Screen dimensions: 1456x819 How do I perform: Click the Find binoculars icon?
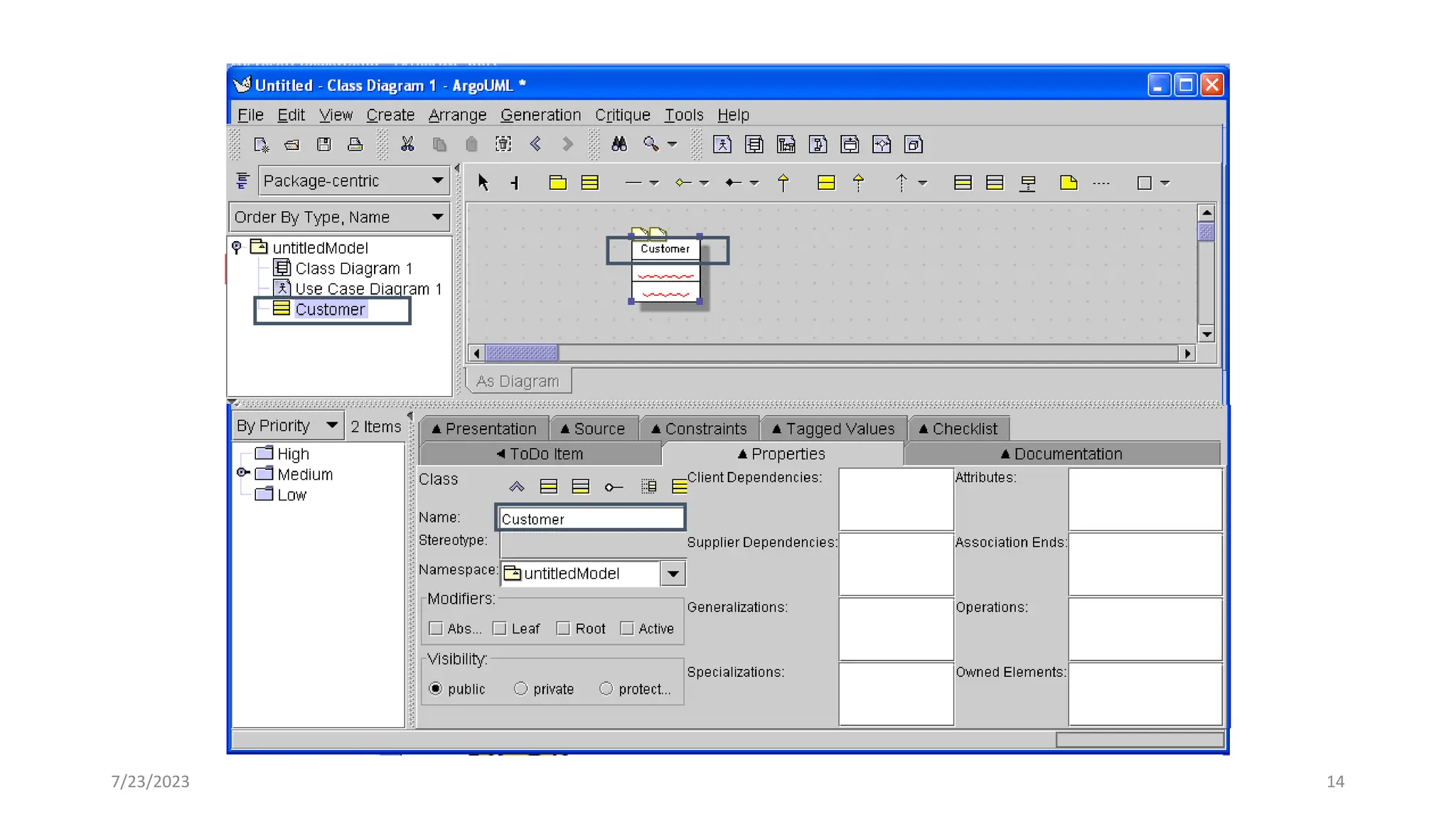pyautogui.click(x=619, y=145)
